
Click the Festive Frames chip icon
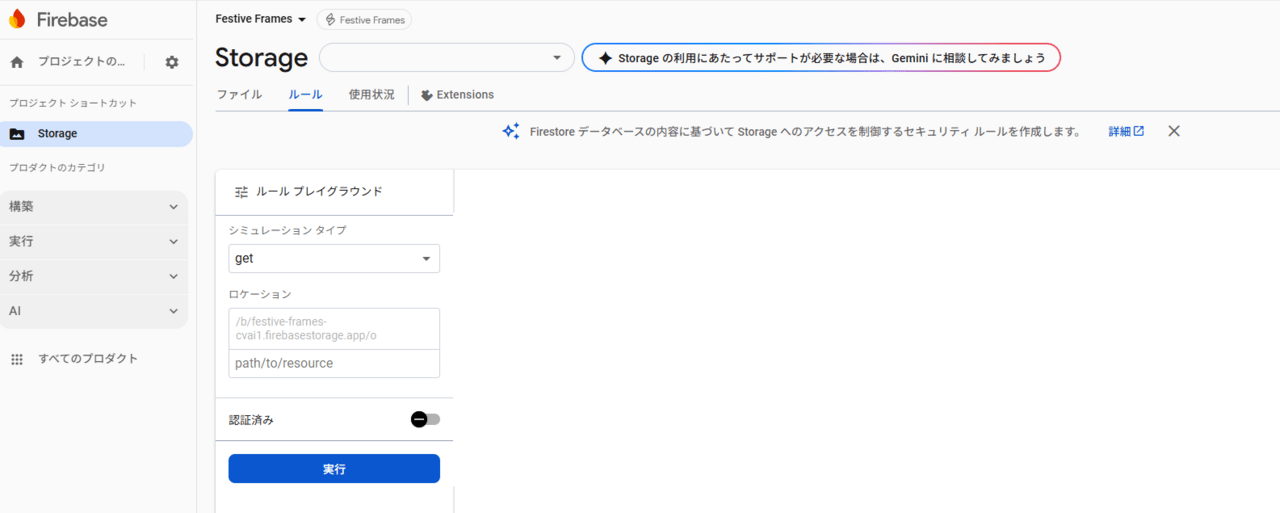(330, 20)
